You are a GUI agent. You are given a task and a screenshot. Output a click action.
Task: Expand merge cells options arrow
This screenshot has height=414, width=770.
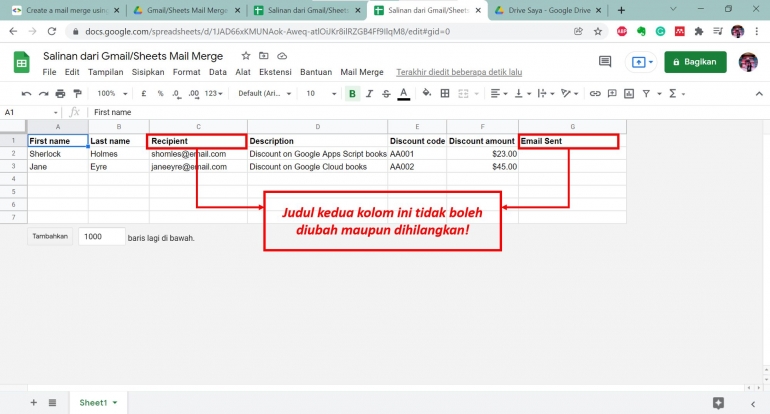476,94
